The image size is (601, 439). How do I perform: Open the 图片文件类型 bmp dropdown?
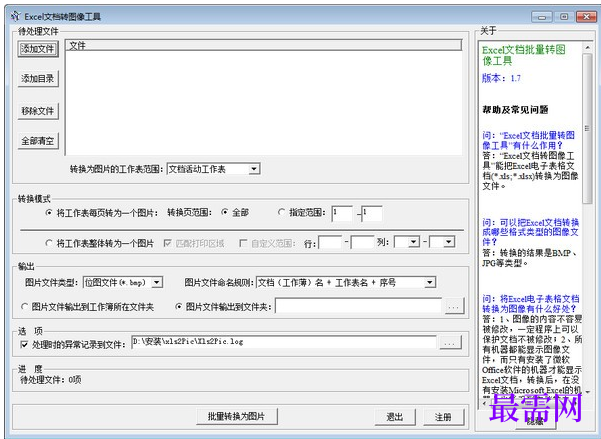[157, 283]
